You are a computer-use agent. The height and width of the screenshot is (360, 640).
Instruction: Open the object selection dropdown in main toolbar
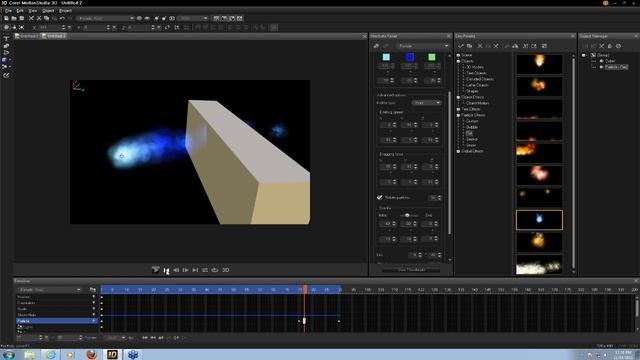[105, 18]
